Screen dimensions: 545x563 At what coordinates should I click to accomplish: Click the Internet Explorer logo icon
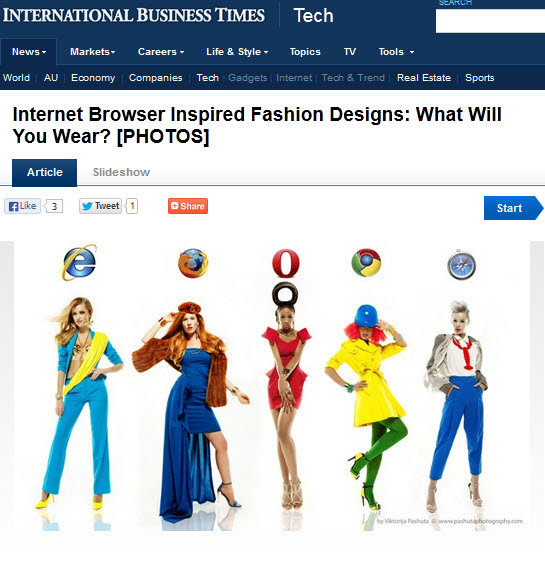79,262
